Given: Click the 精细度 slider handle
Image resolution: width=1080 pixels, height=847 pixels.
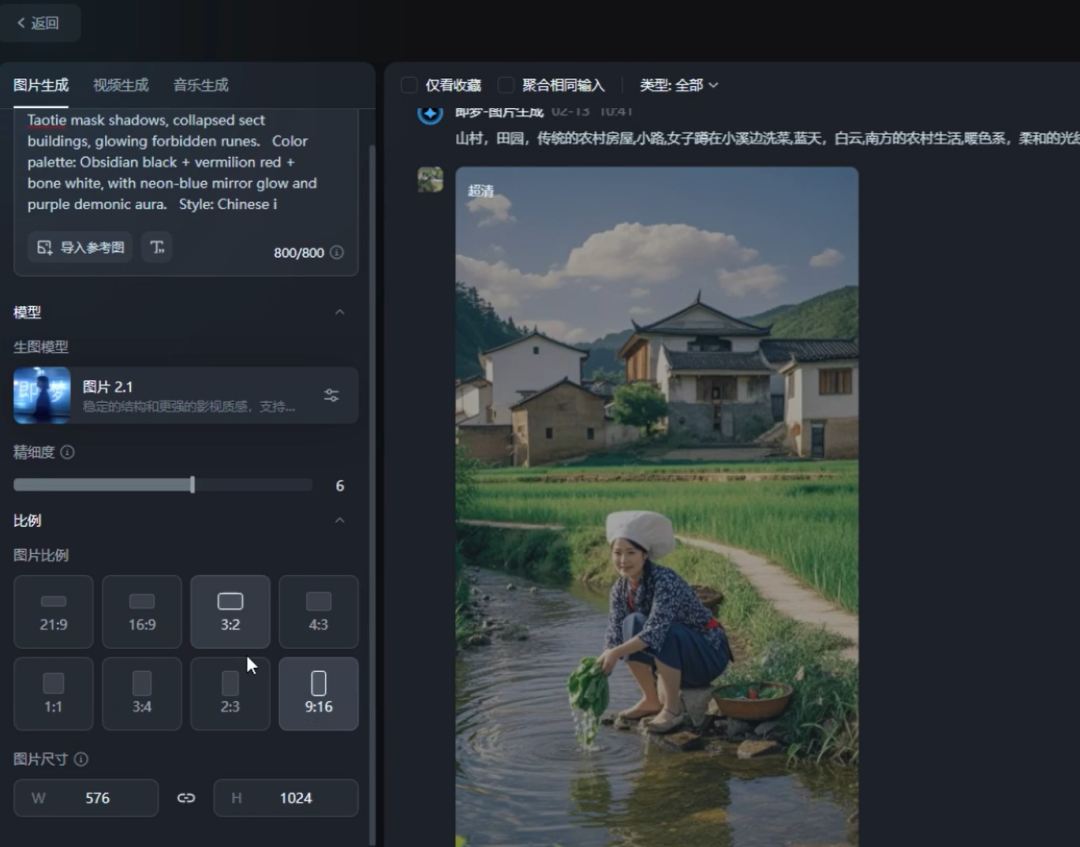Looking at the screenshot, I should pos(192,485).
